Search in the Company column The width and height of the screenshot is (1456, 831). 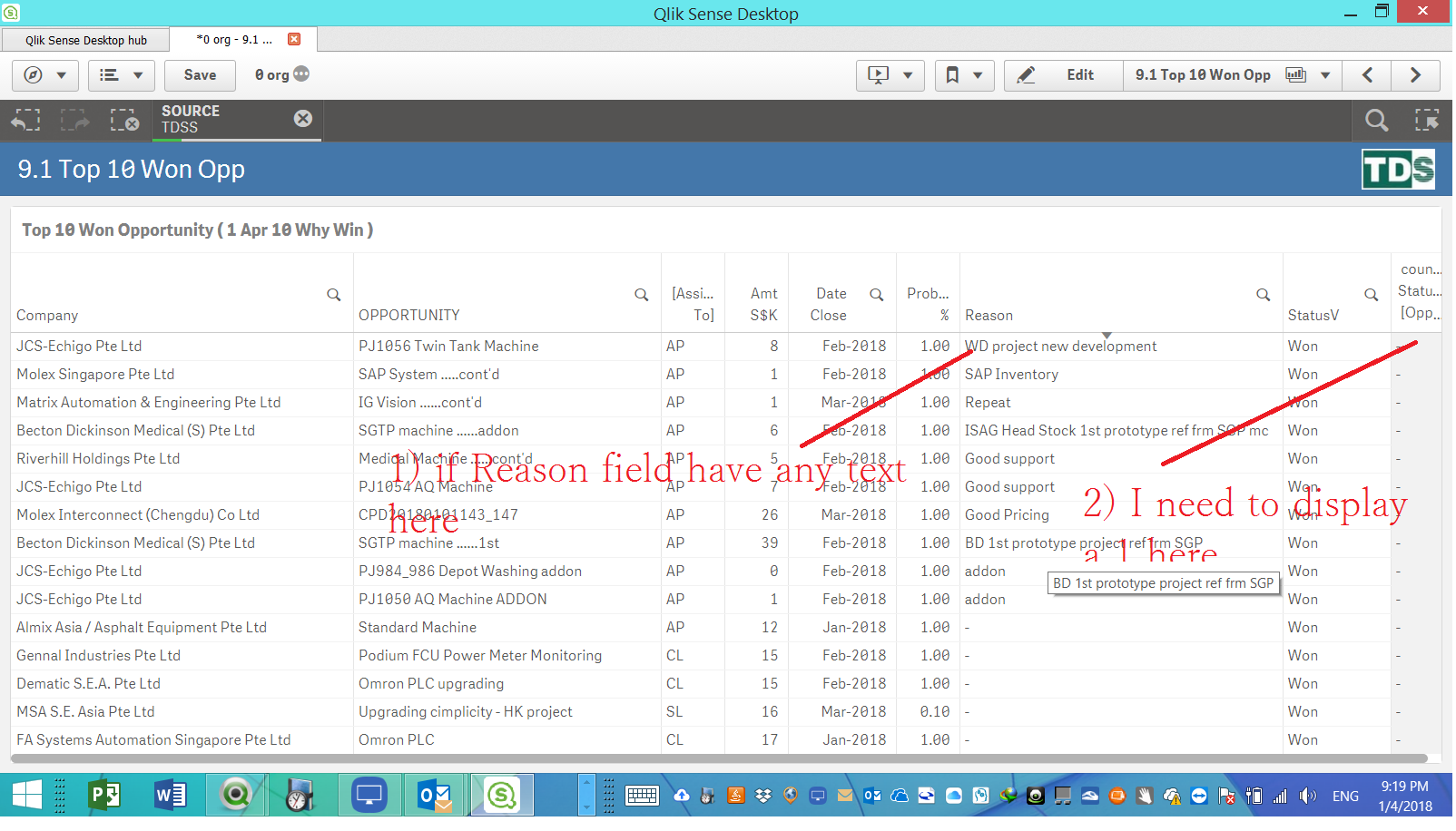334,295
